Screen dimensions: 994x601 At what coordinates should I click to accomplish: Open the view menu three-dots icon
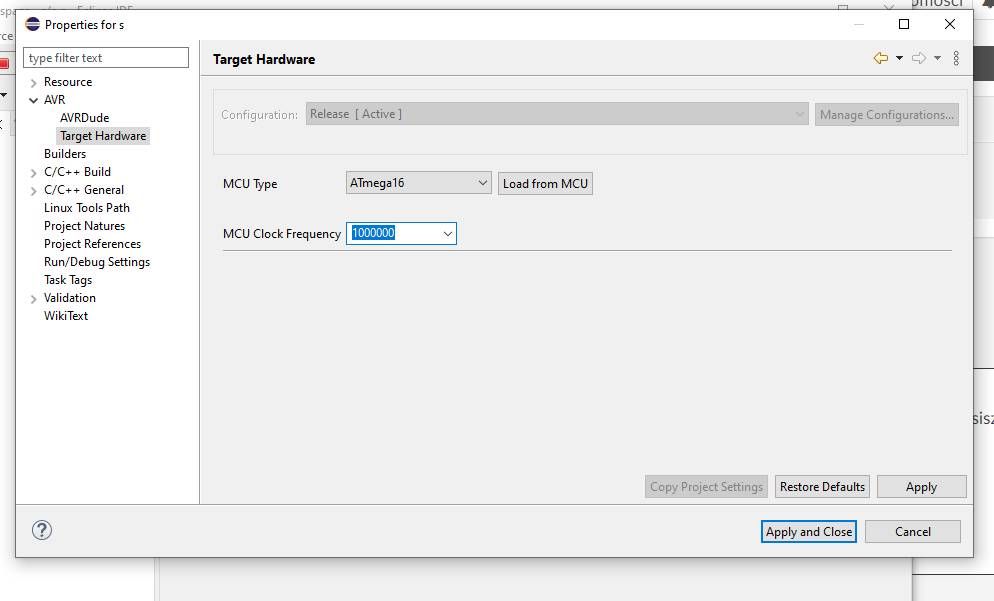pos(956,59)
